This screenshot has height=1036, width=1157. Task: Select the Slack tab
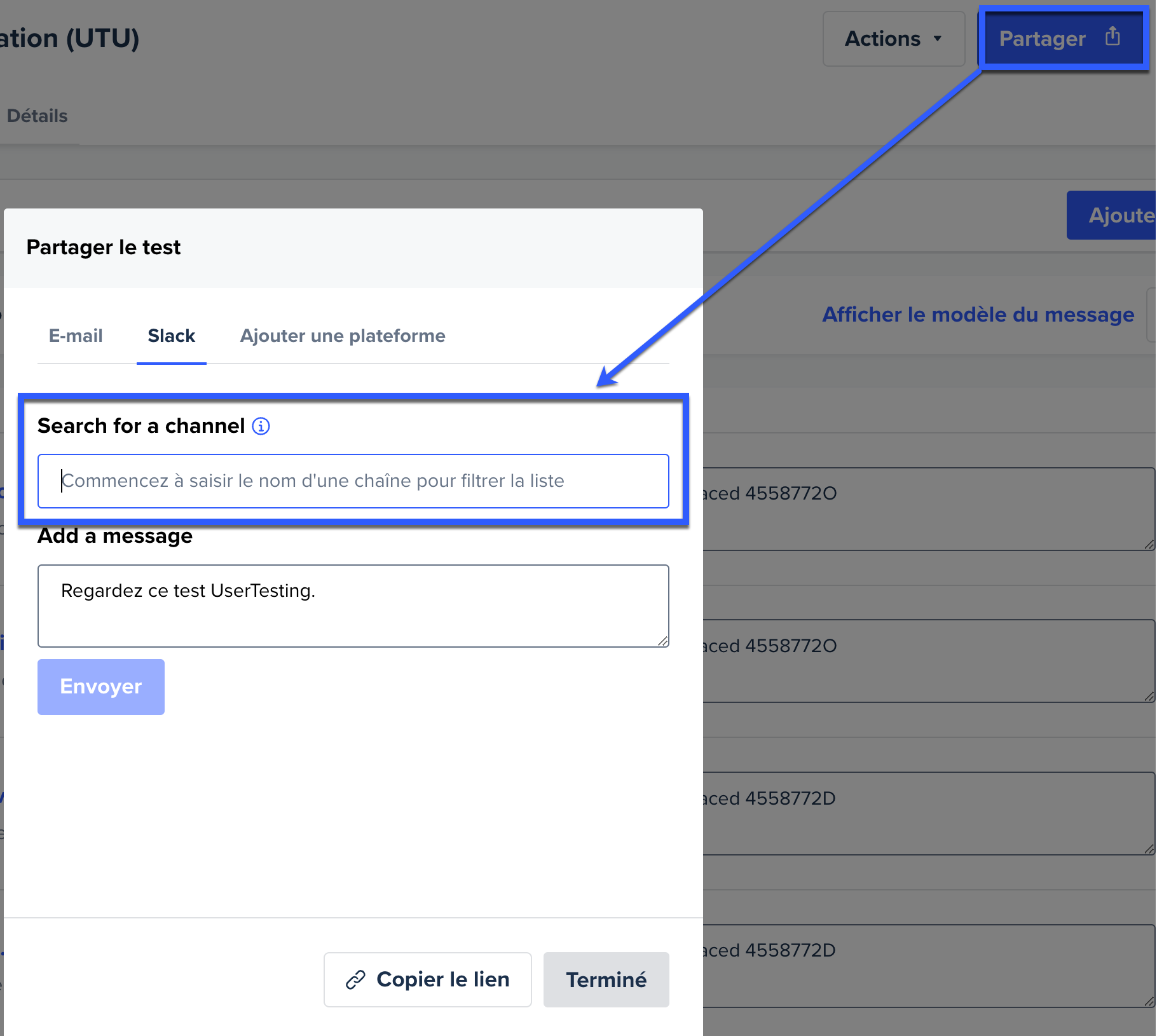pos(172,336)
